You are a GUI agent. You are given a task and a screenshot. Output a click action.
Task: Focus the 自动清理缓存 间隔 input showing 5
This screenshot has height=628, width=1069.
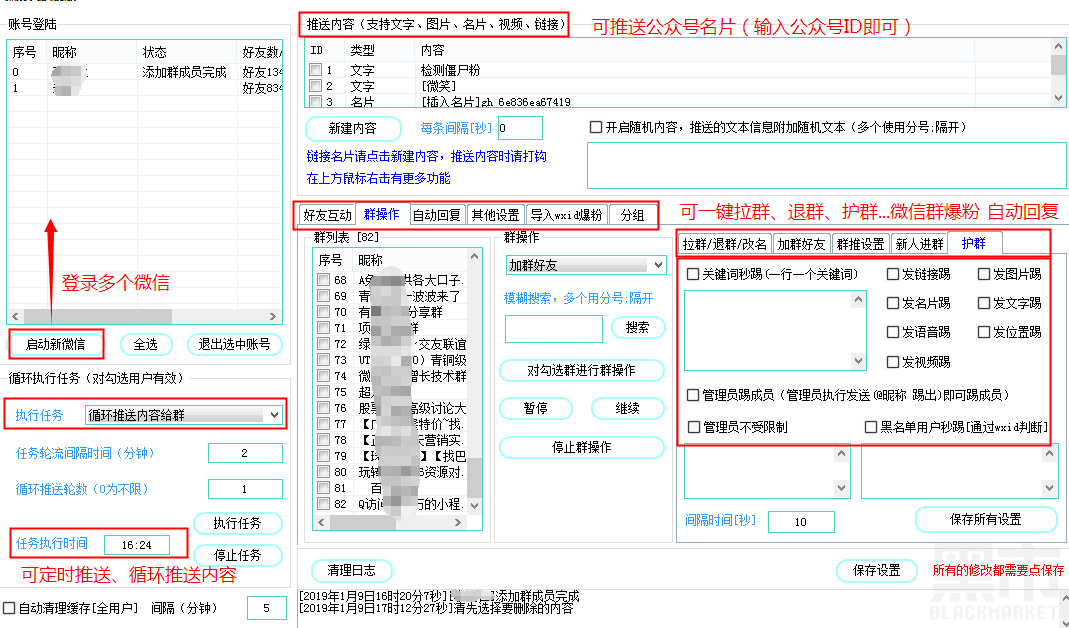267,608
